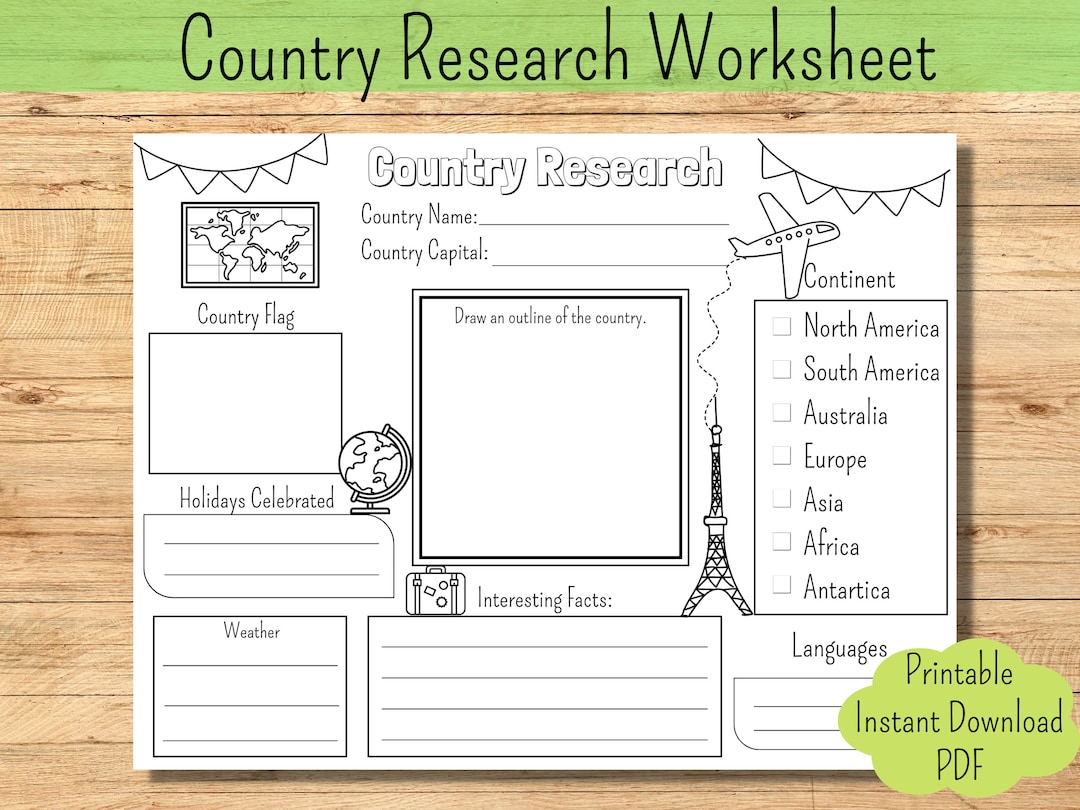Check the South America continent box
The height and width of the screenshot is (810, 1080).
[780, 368]
